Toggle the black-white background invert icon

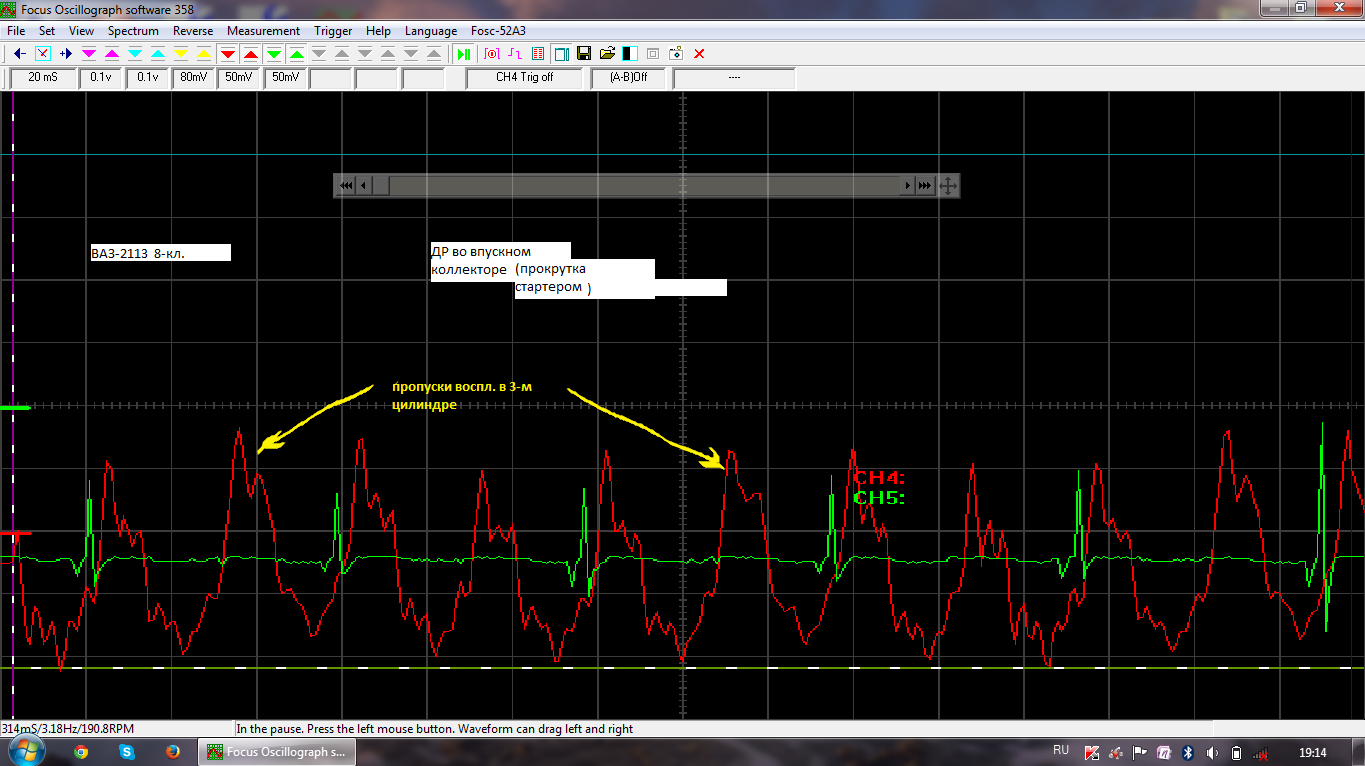point(630,53)
